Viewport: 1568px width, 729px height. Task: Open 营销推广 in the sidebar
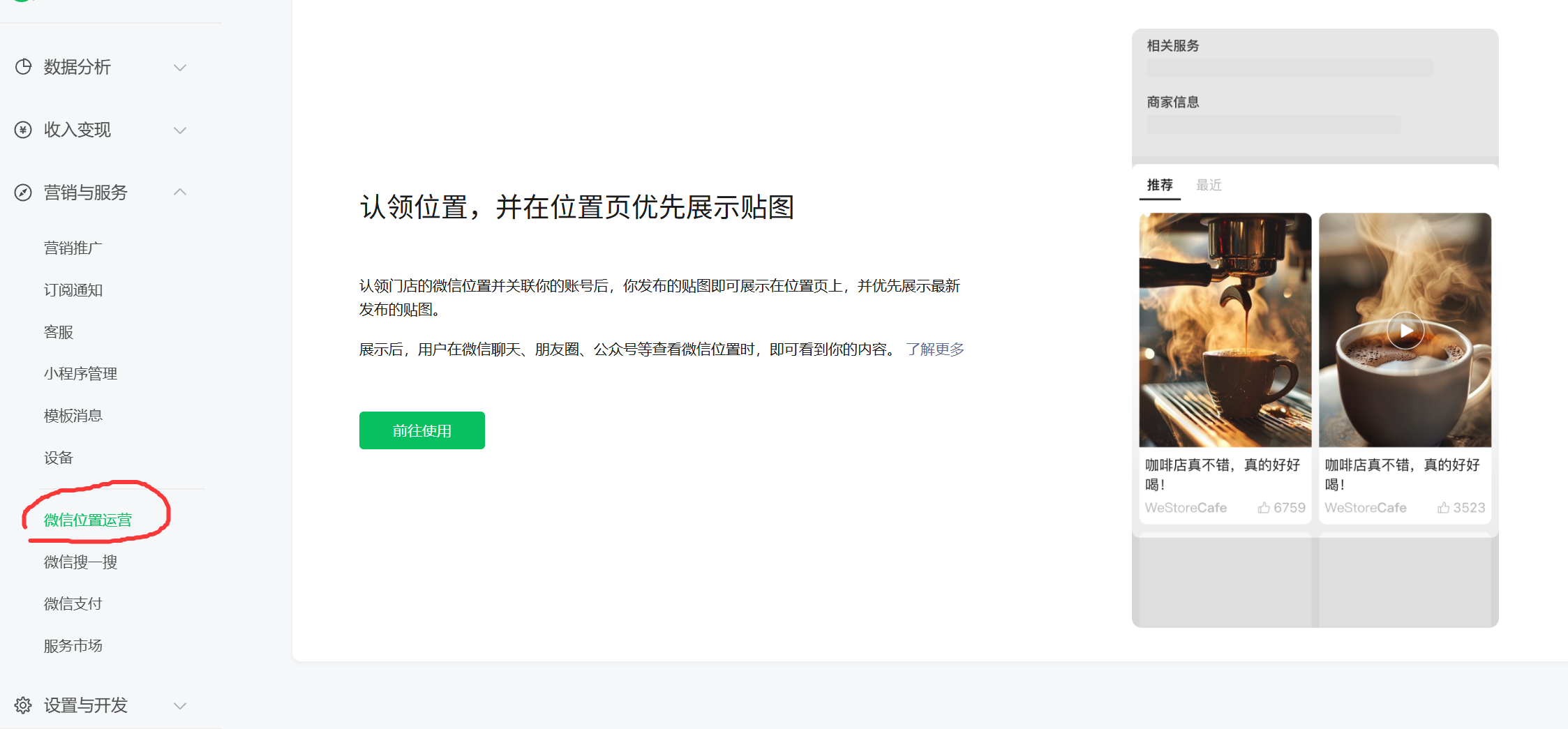(x=73, y=248)
